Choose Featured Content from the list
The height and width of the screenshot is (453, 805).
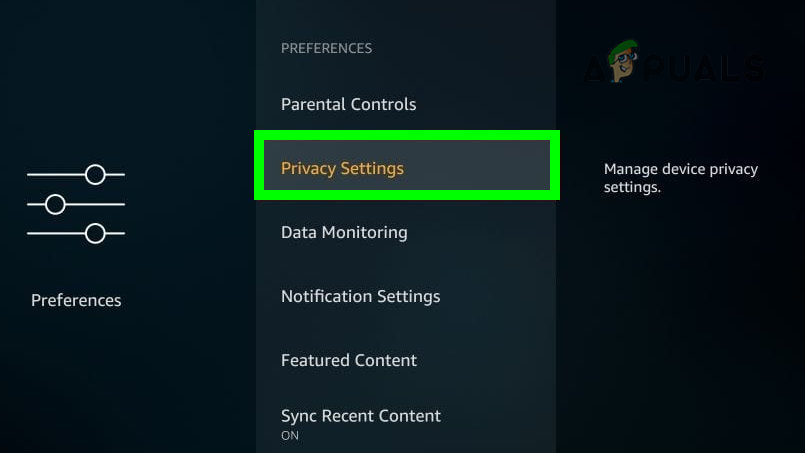[x=349, y=360]
